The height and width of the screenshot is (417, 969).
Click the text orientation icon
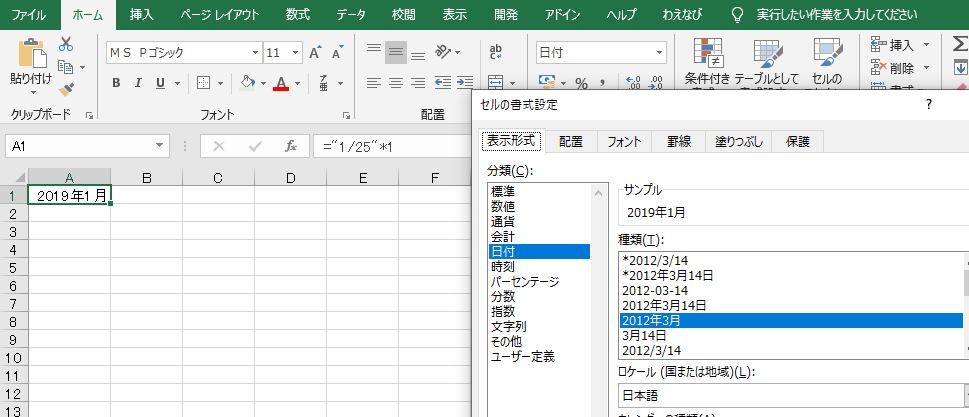point(444,52)
